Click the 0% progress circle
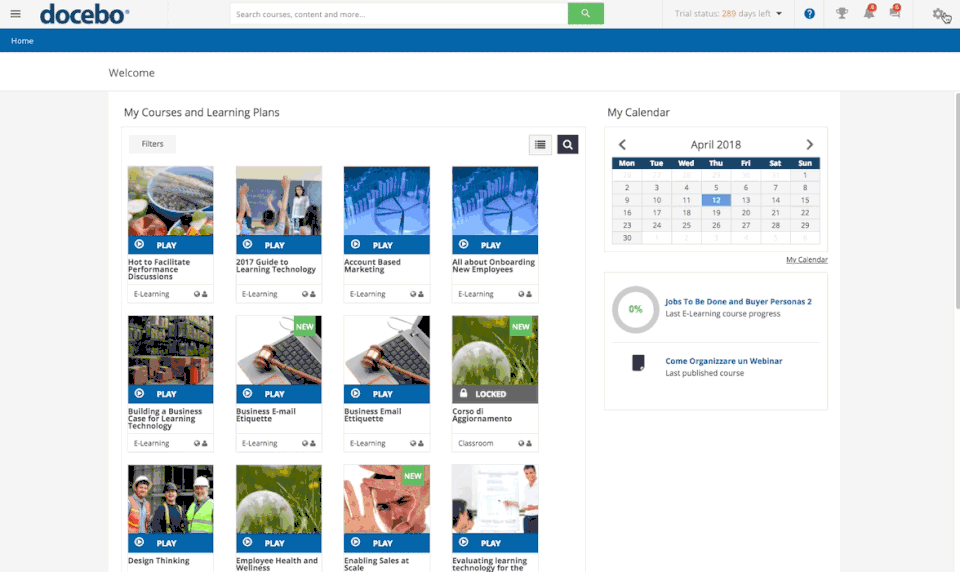 (636, 309)
